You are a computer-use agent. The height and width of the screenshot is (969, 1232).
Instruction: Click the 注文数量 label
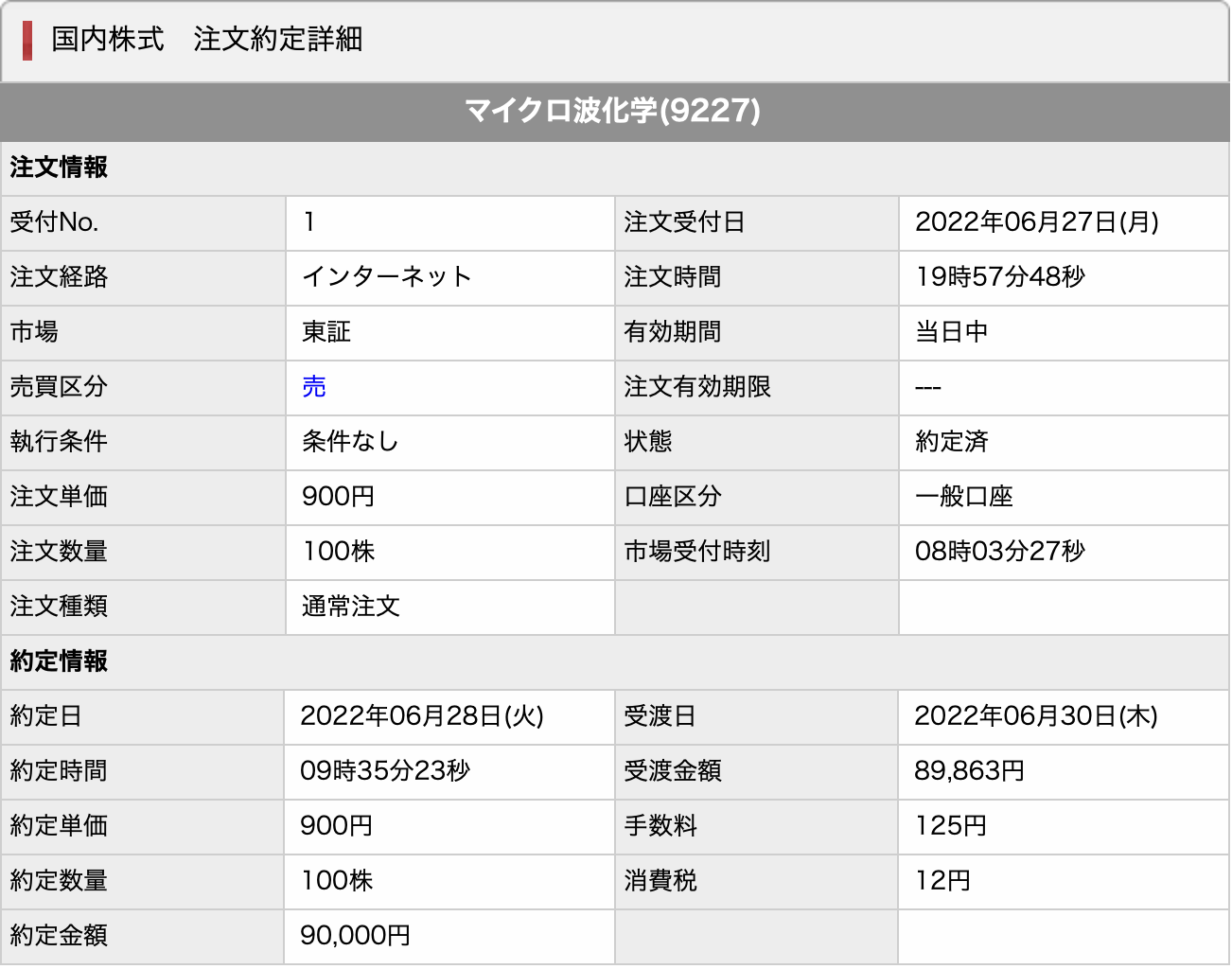[x=59, y=552]
